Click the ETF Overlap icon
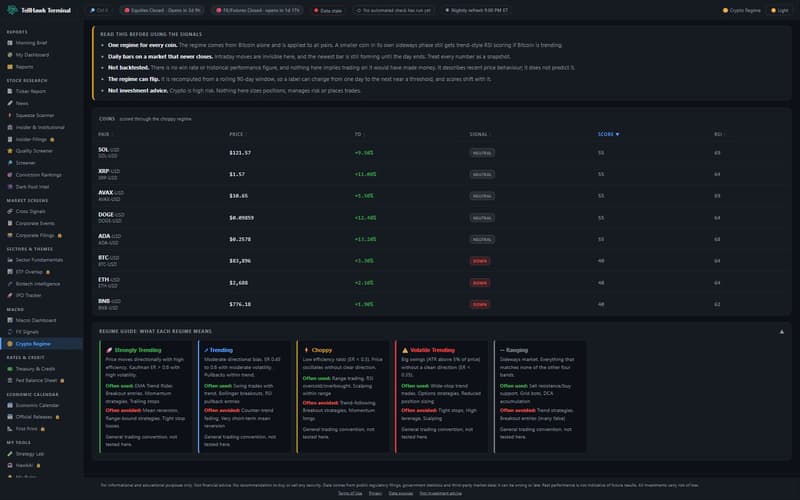Viewport: 800px width, 500px height. (10, 272)
